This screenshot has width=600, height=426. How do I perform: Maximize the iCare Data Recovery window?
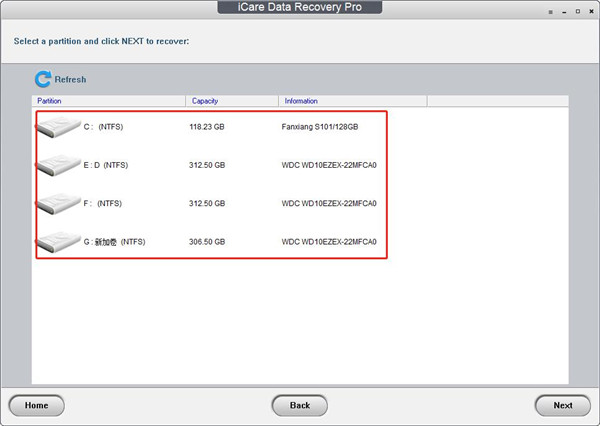[578, 11]
